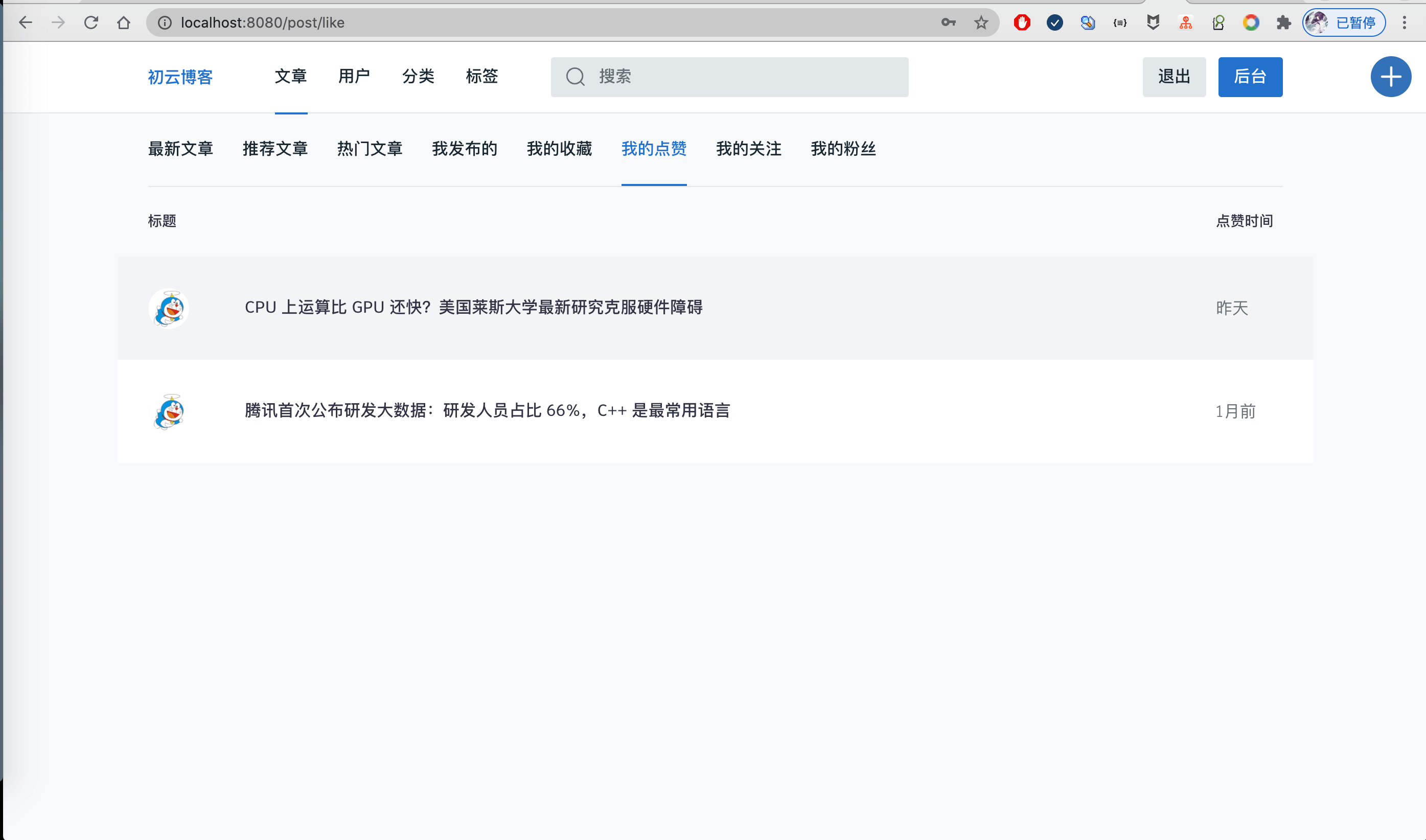
Task: Click the browser reload icon
Action: point(91,22)
